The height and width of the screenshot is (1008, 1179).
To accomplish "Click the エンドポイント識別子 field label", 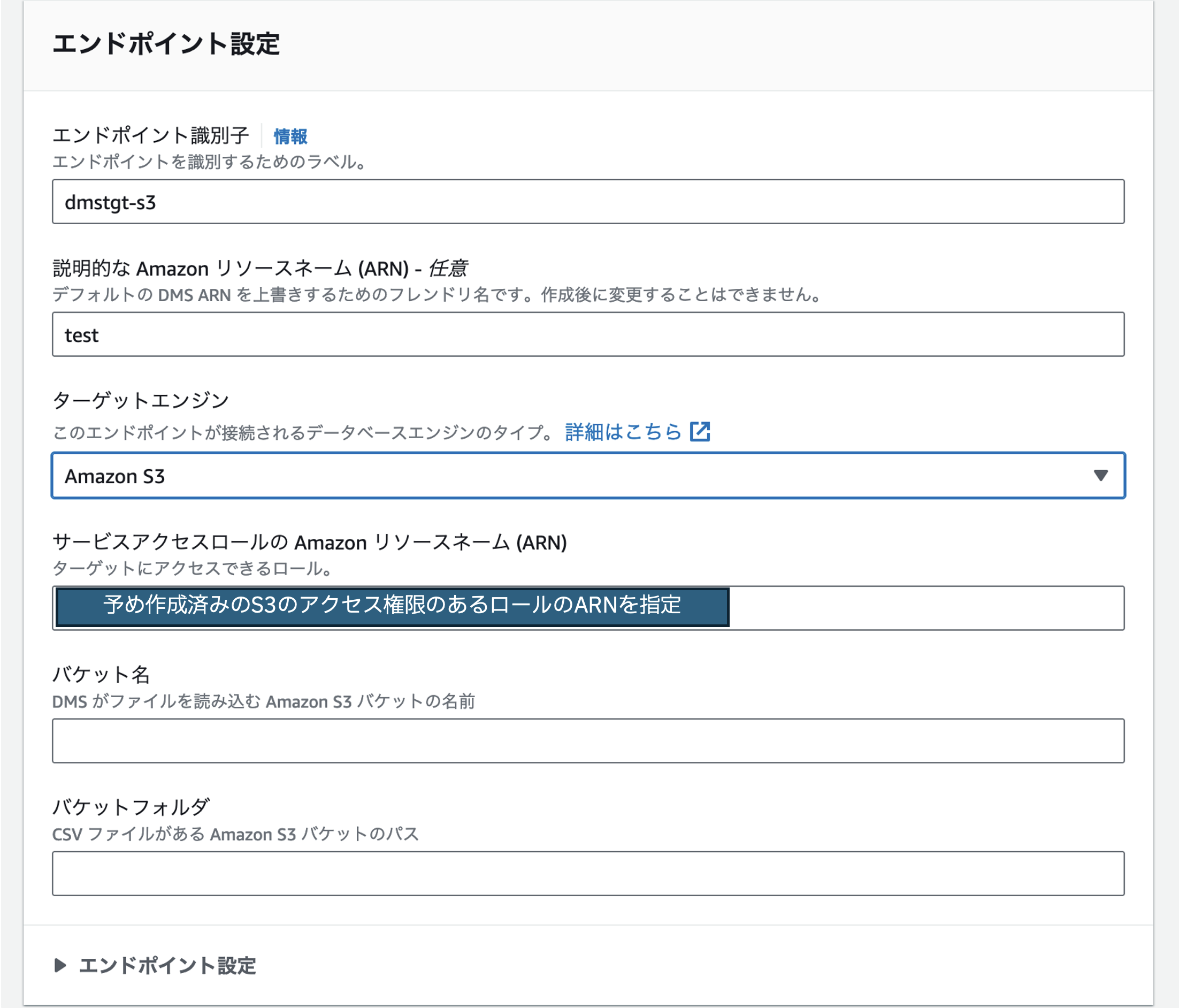I will click(151, 135).
